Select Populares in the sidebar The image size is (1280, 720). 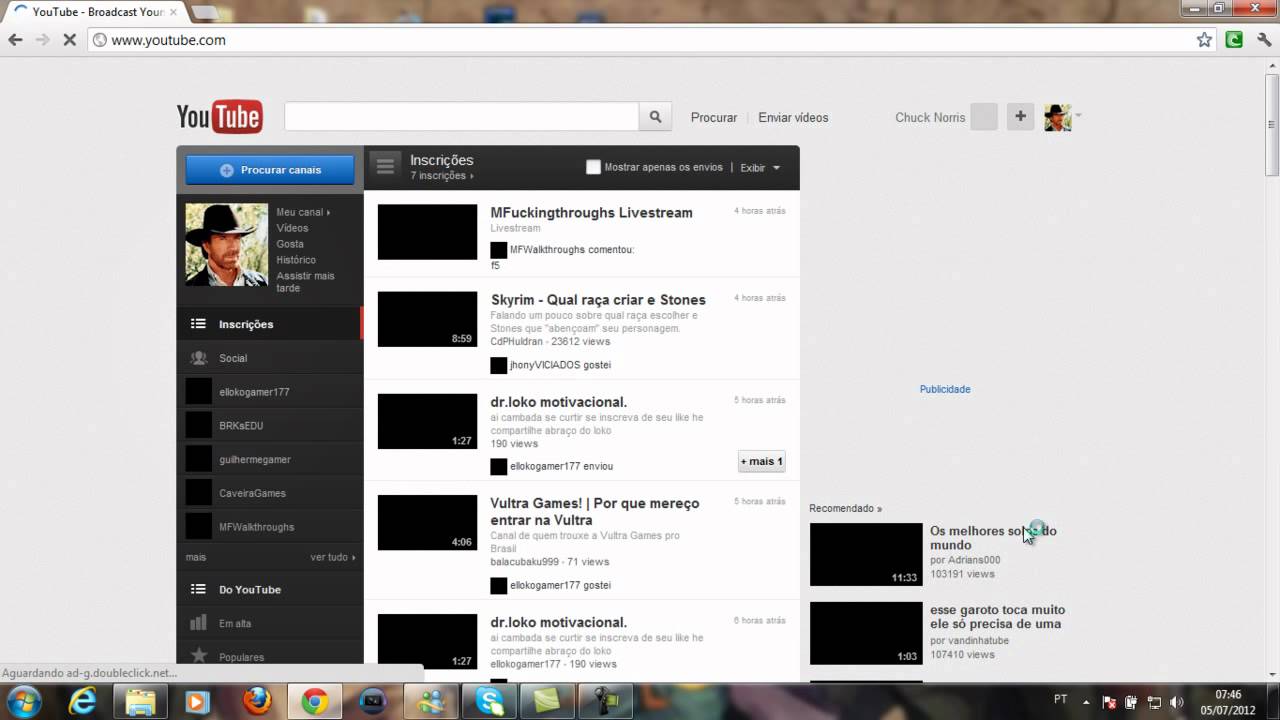click(270, 657)
